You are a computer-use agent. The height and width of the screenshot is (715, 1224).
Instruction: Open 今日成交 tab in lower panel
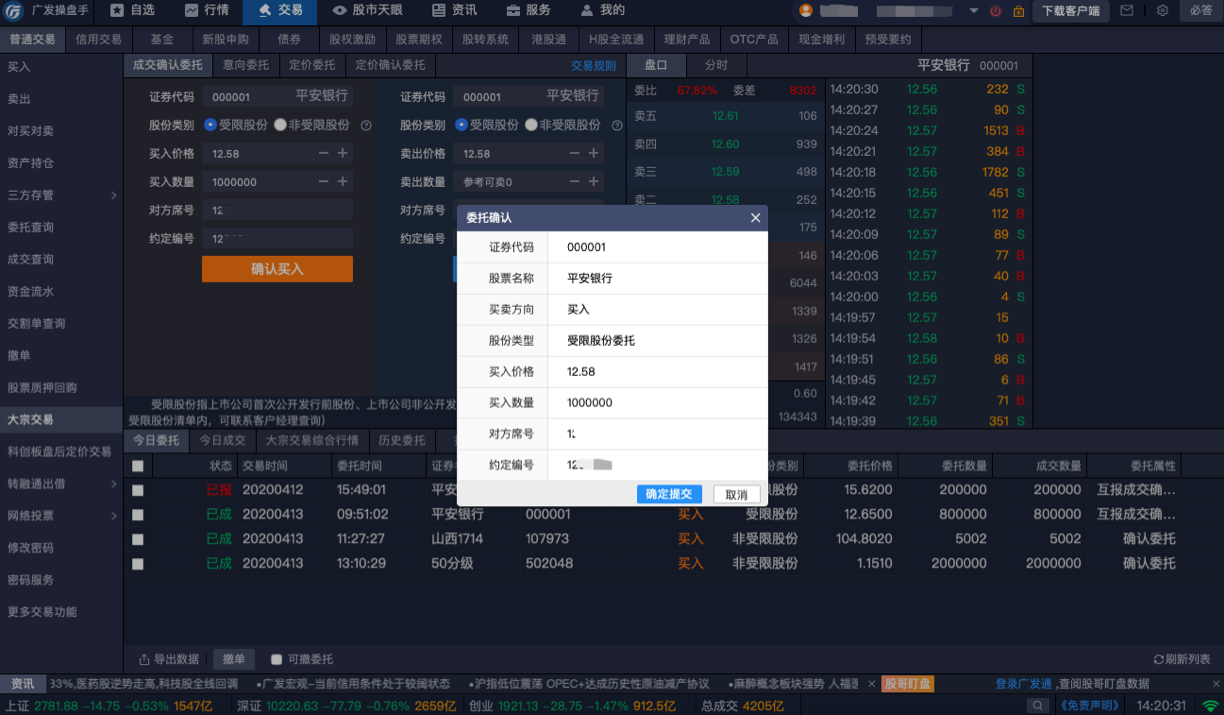click(x=222, y=440)
